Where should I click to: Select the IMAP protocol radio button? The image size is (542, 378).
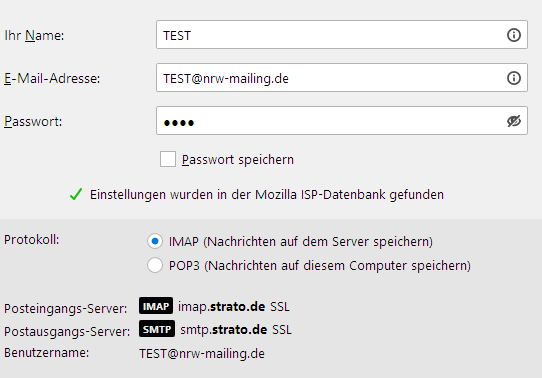[155, 241]
